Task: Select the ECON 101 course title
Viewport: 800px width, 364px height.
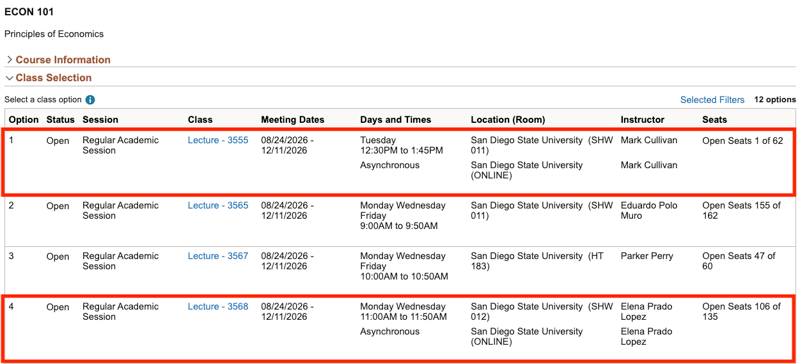Action: (29, 12)
